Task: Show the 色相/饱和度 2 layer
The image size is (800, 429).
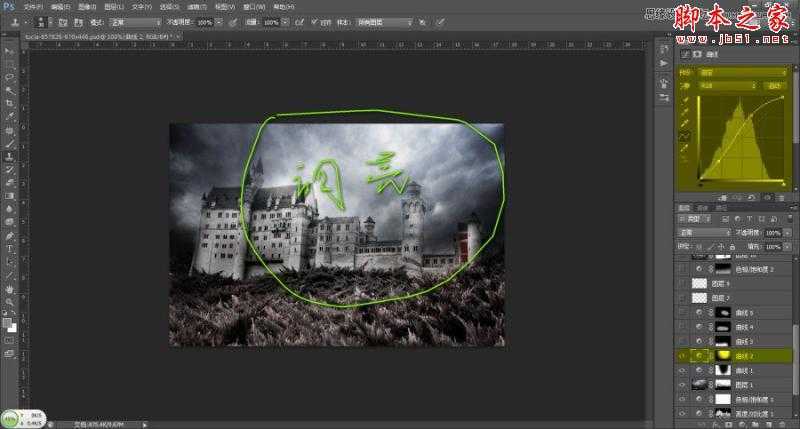Action: 683,269
